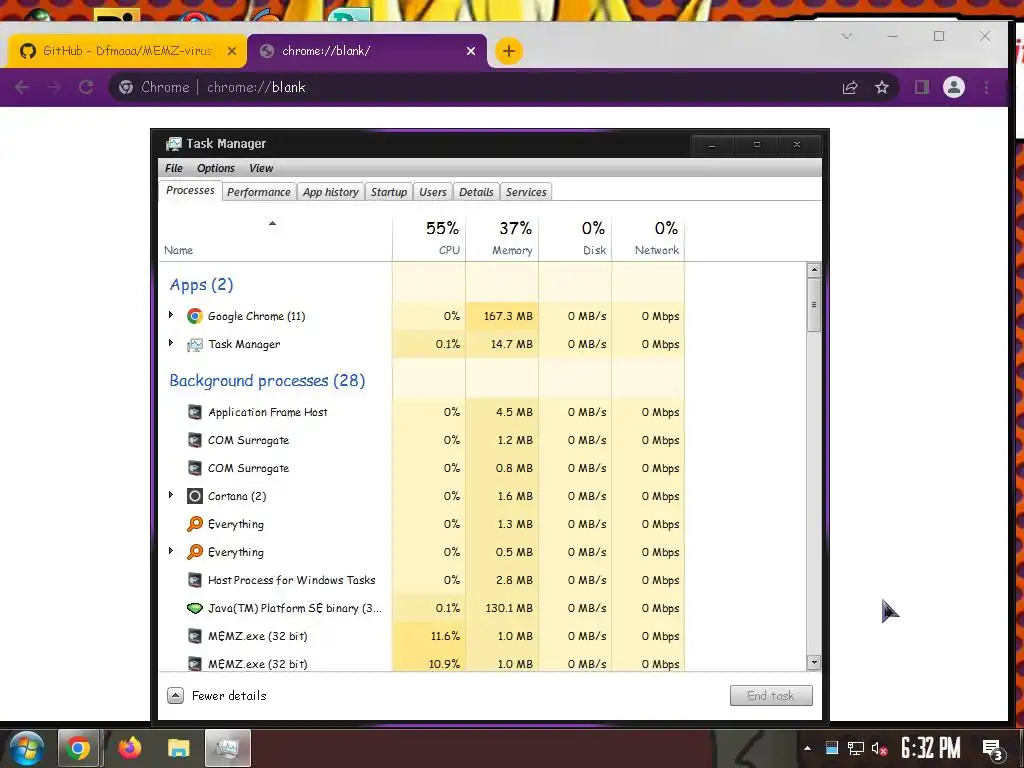Expand the Google Chrome (11) process group
Viewport: 1024px width, 768px height.
coord(171,315)
